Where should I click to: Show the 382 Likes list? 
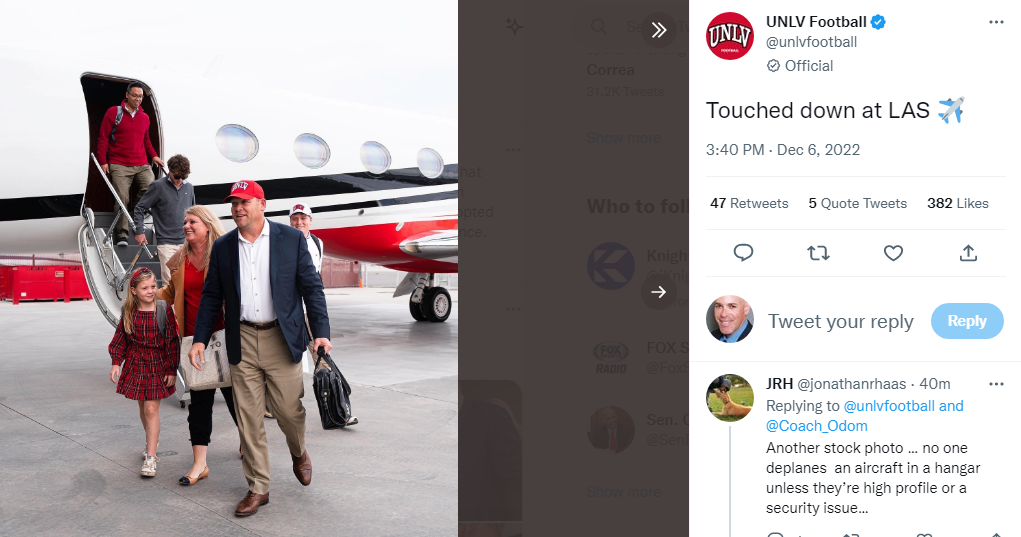point(957,203)
